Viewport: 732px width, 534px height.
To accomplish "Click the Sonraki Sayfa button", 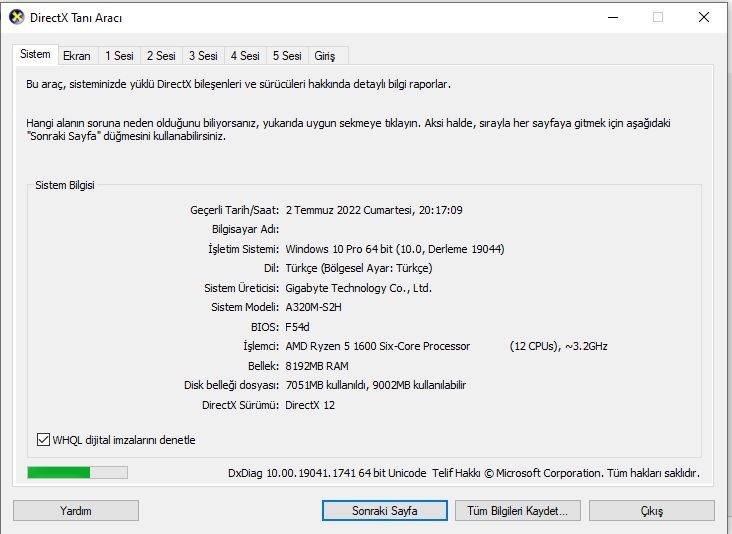I will 384,511.
